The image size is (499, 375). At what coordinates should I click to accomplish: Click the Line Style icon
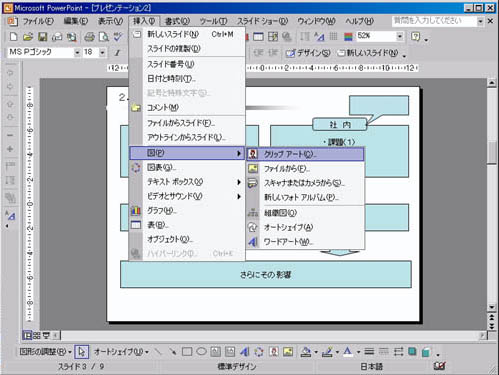pyautogui.click(x=369, y=352)
